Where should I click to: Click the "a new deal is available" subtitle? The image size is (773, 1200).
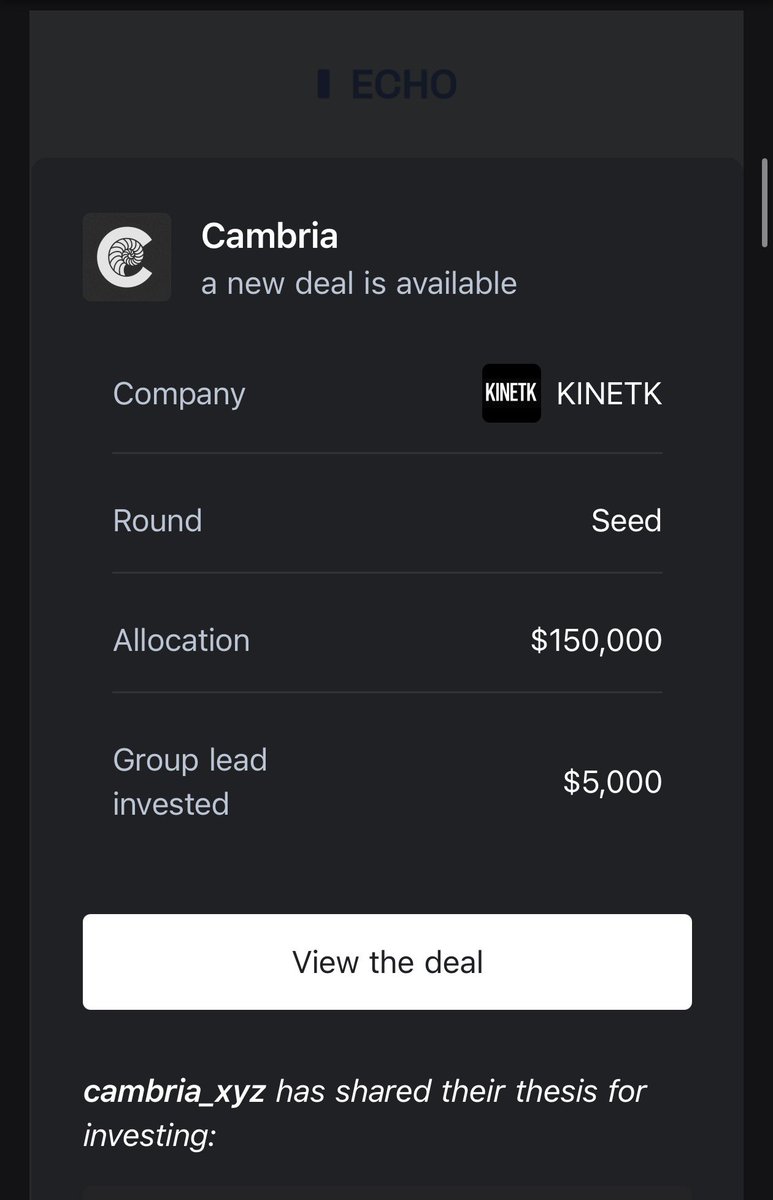[359, 283]
